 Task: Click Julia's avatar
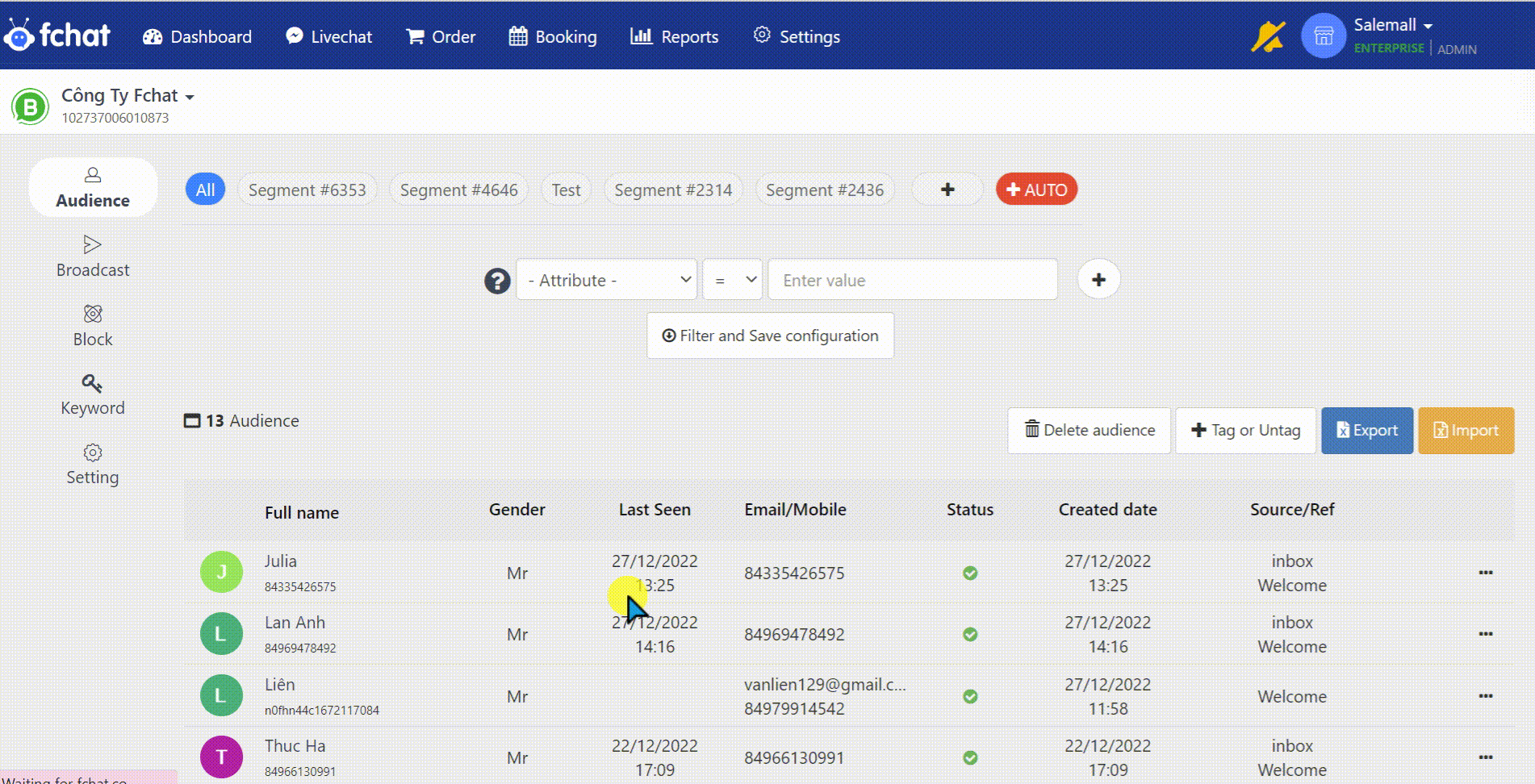coord(221,572)
